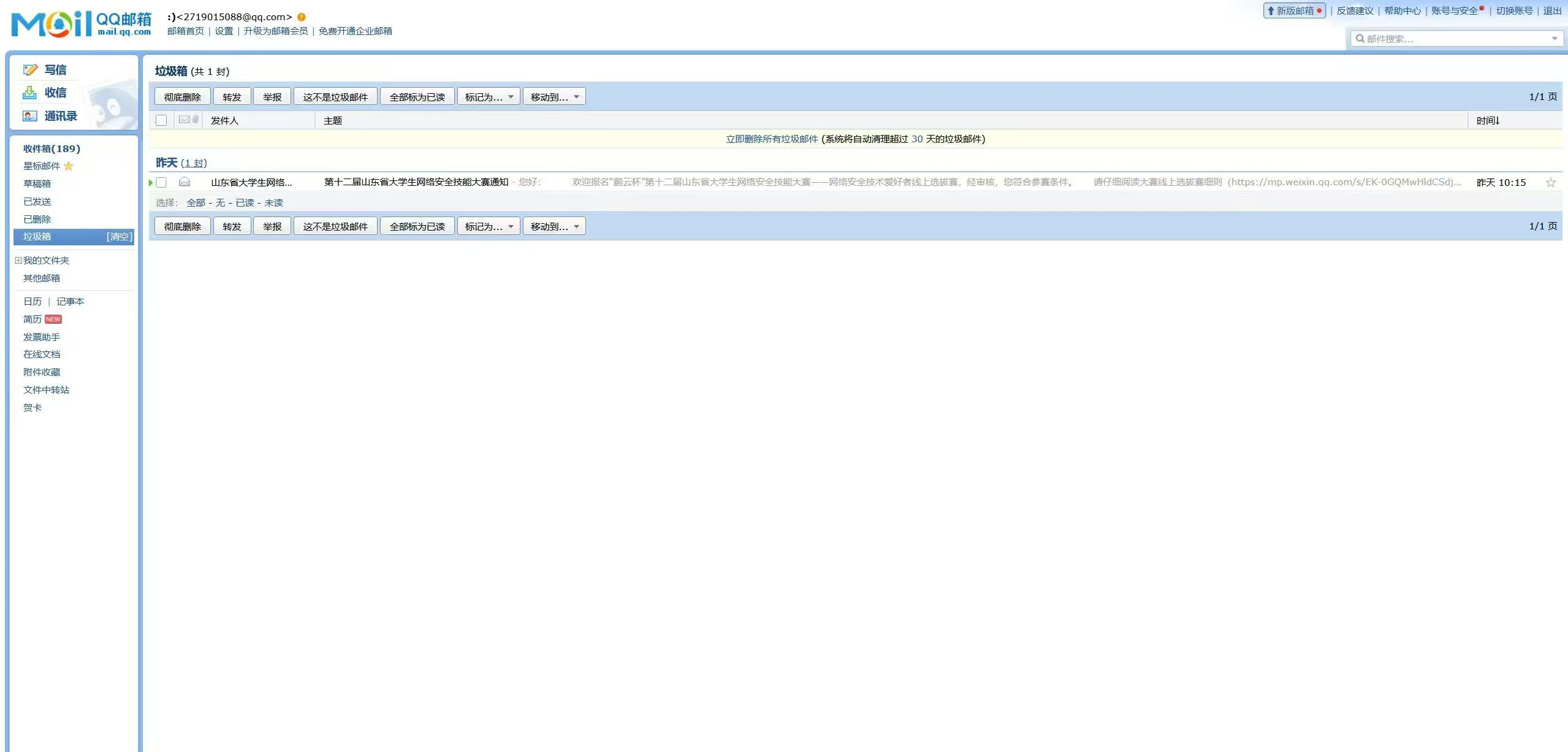Click the receive mail (收信) icon

[29, 93]
